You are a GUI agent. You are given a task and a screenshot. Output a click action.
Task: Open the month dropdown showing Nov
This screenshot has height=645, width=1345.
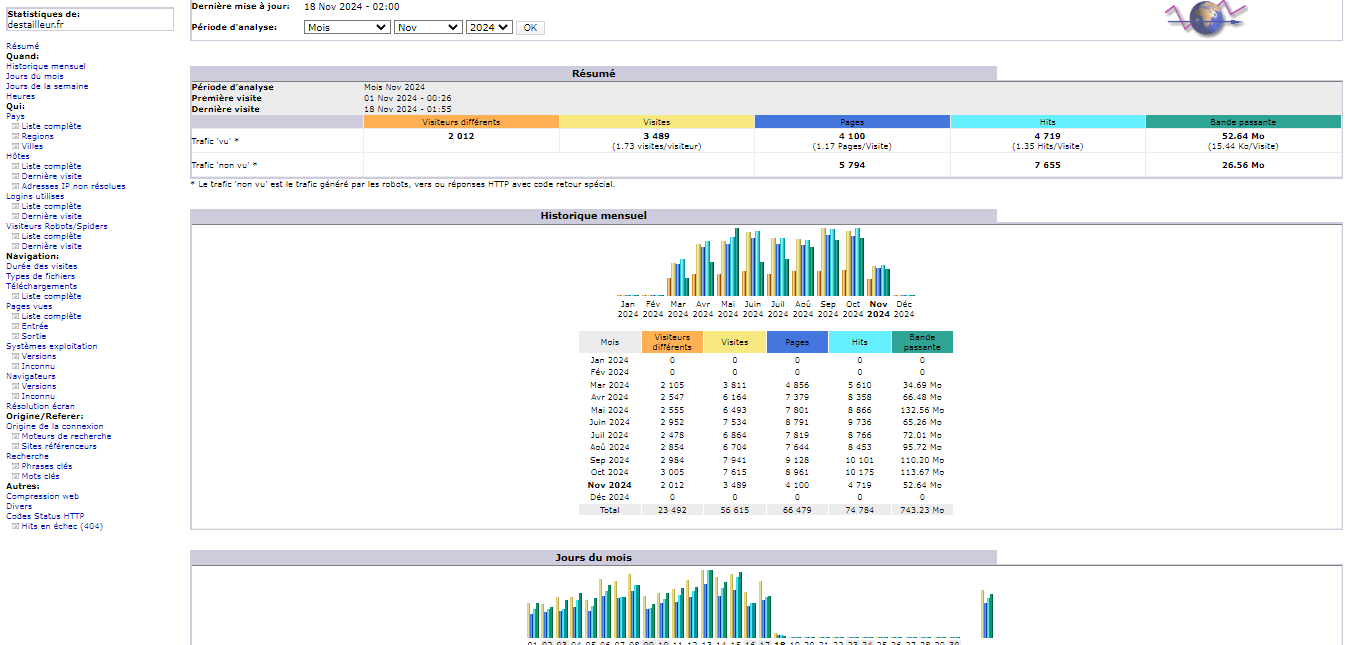(x=428, y=27)
